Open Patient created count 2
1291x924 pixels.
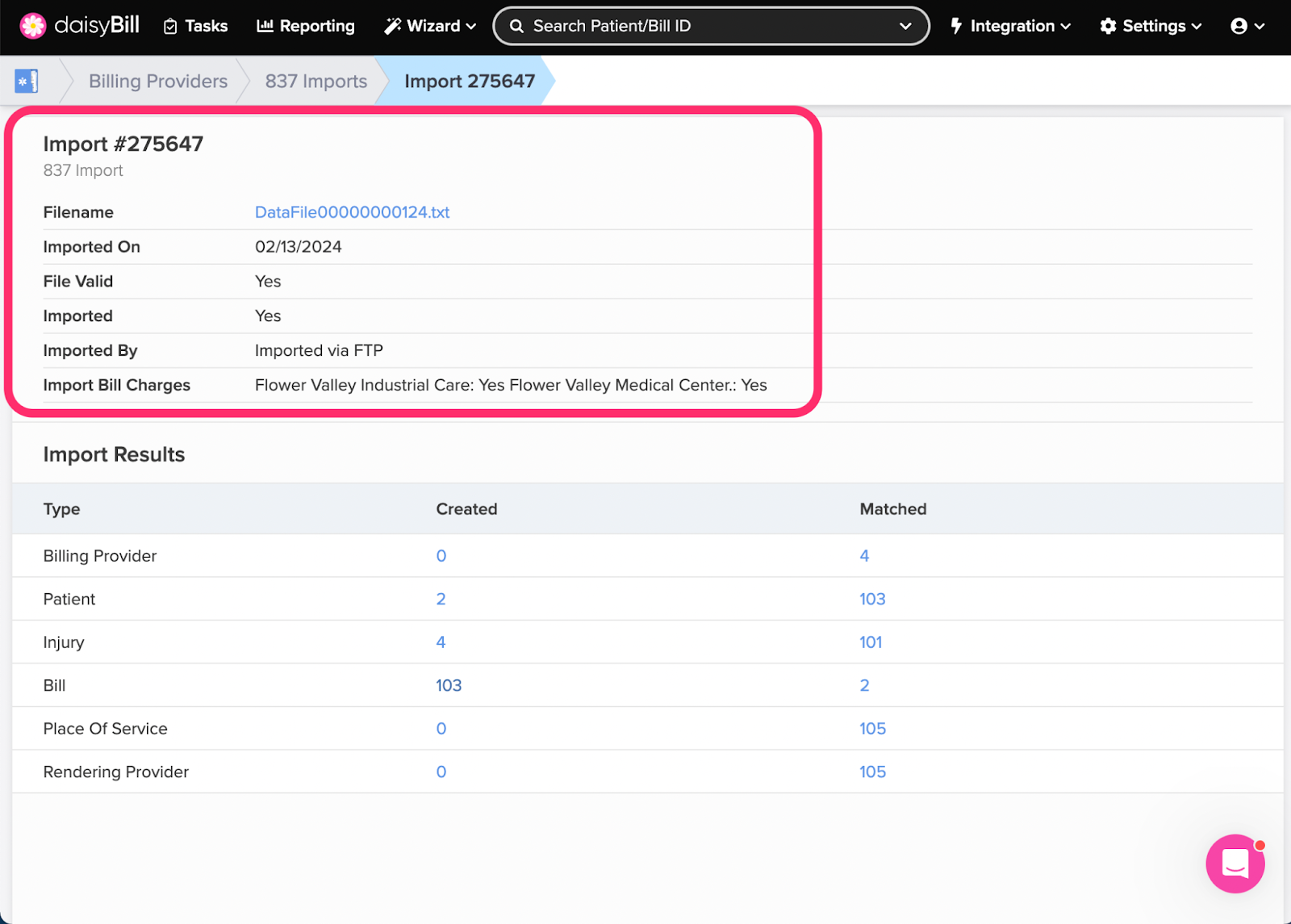(441, 599)
